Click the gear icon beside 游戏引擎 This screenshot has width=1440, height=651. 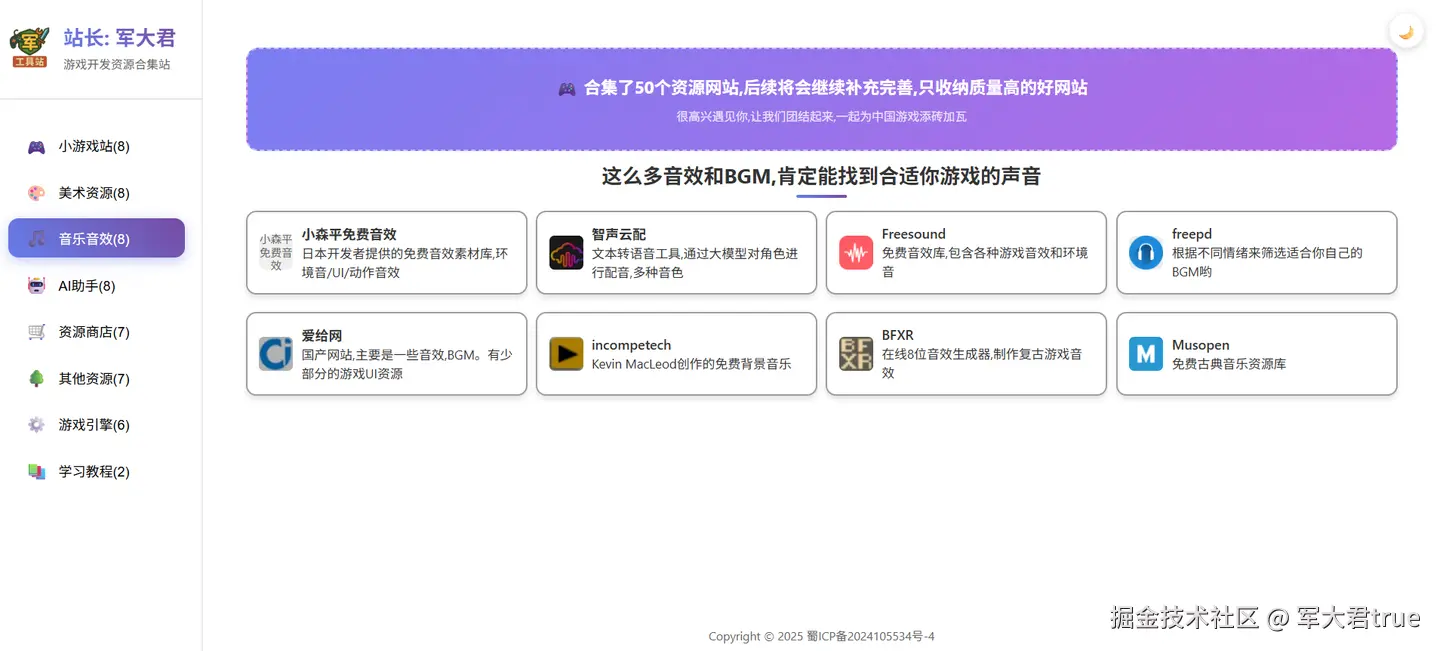(x=36, y=425)
